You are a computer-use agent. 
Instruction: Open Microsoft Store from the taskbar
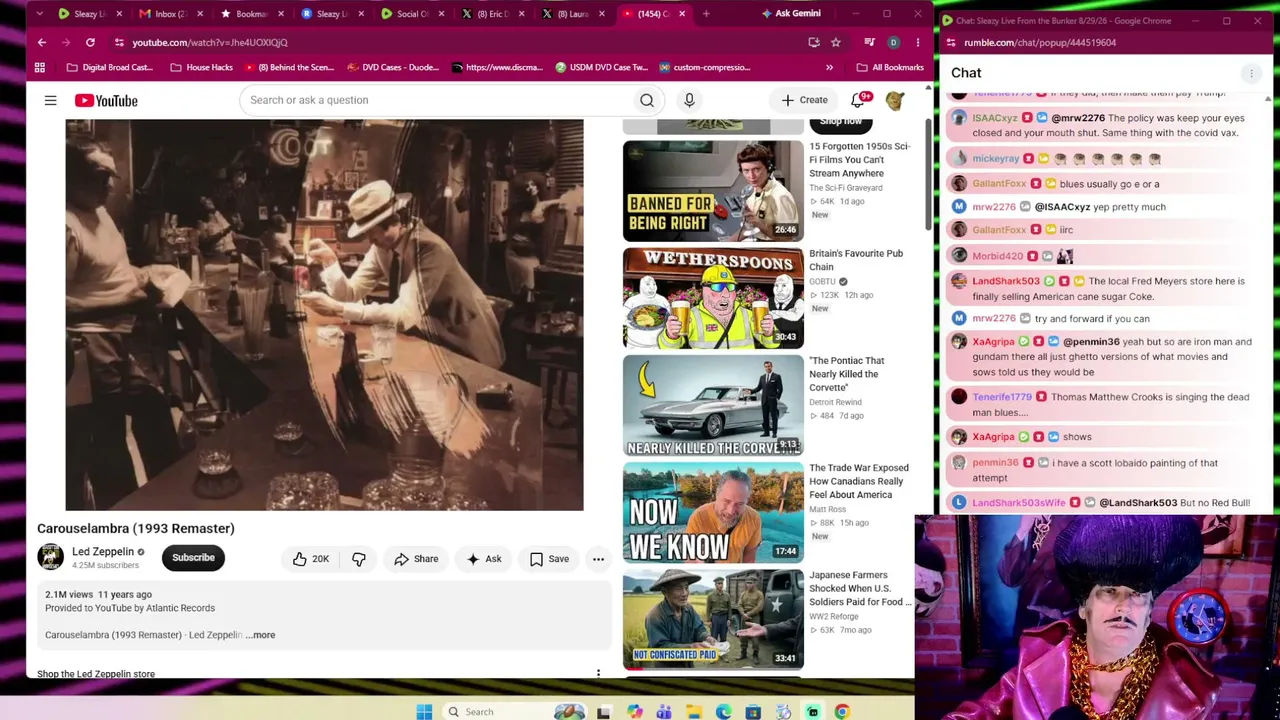(753, 712)
